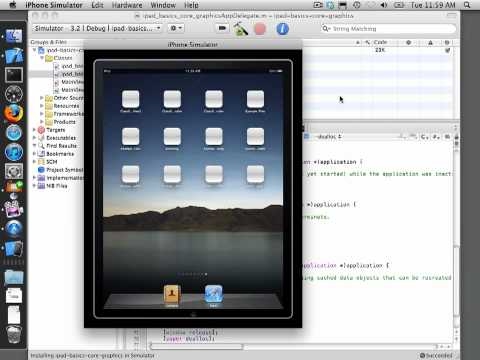Click the Tue 11:59 AM clock
Screen dimensions: 480x360
(x=433, y=5)
